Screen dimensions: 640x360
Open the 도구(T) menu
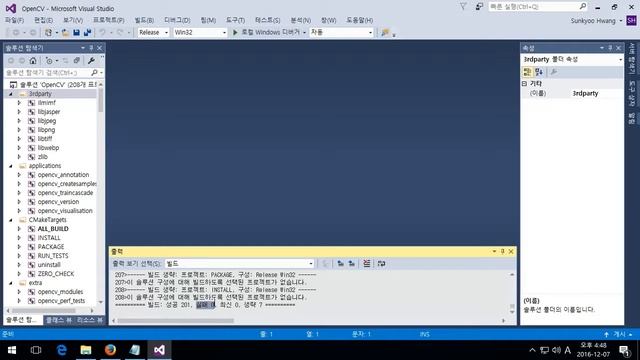[x=235, y=20]
